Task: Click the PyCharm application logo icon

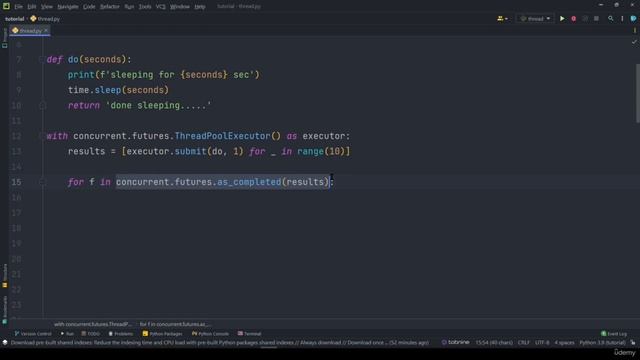Action: (x=6, y=6)
